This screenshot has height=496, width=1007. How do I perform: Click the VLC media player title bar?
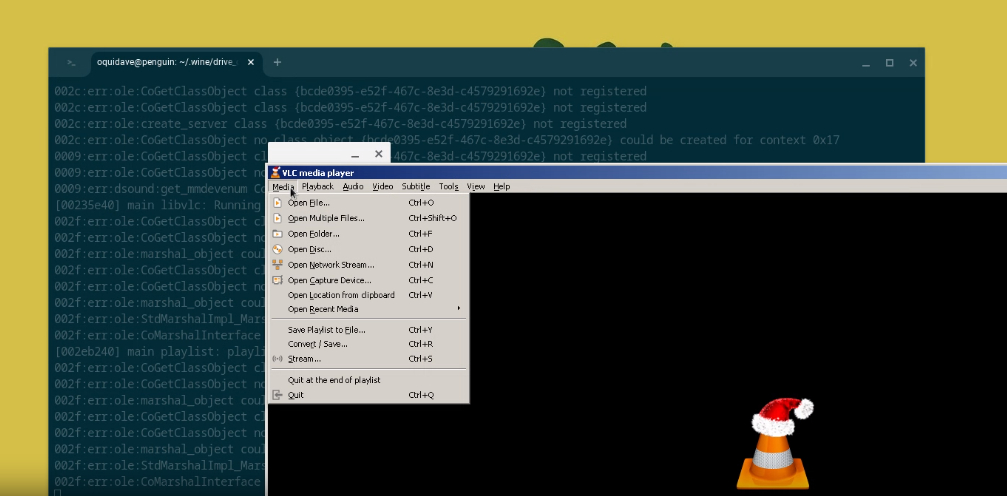[637, 172]
